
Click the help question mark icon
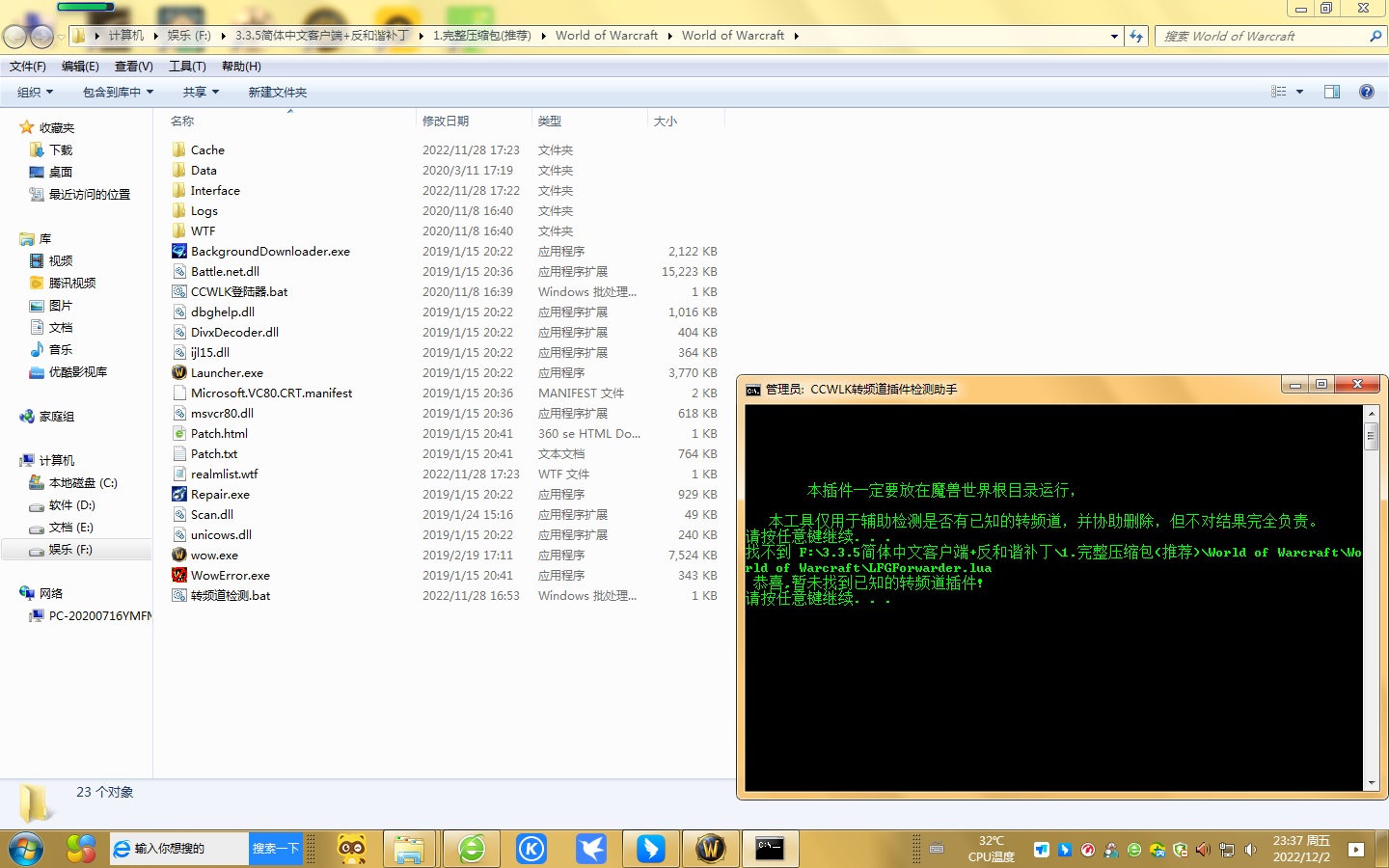(x=1366, y=92)
